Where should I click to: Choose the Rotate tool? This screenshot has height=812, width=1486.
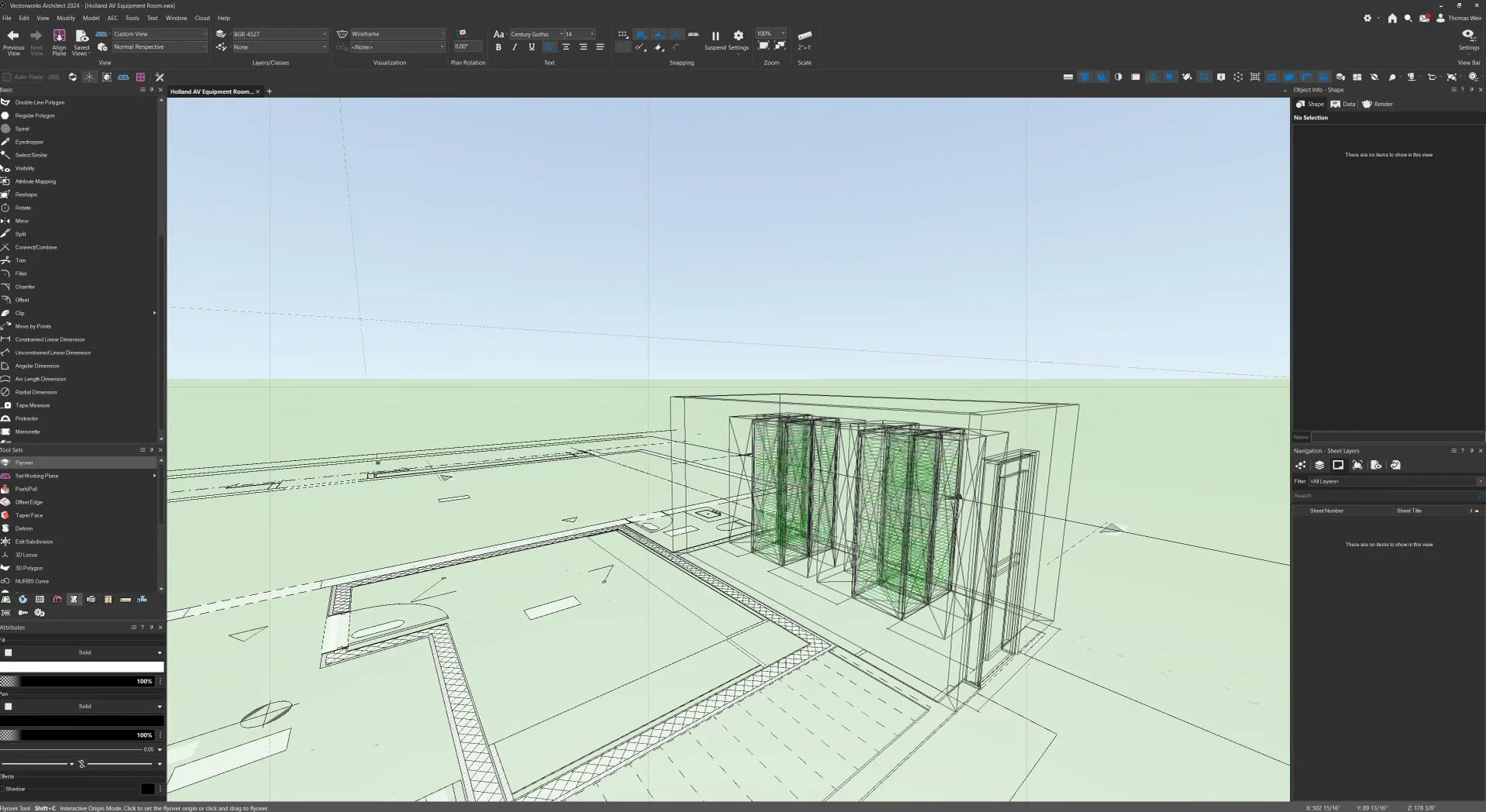pyautogui.click(x=78, y=208)
